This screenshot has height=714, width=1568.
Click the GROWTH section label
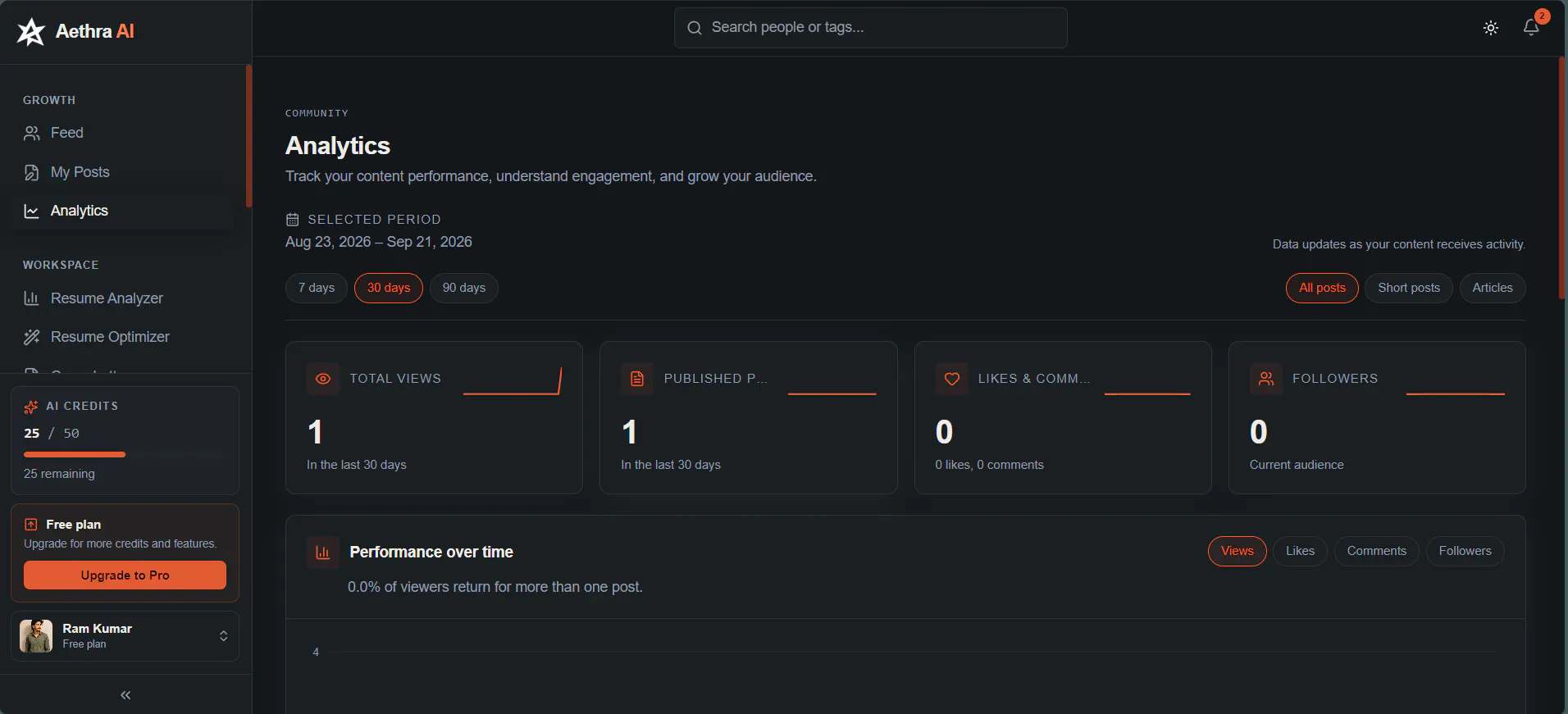[x=49, y=100]
